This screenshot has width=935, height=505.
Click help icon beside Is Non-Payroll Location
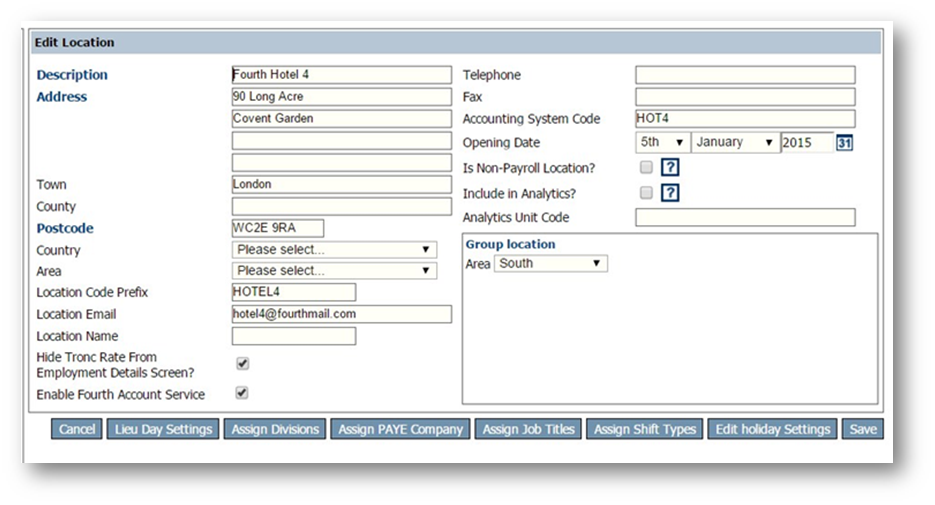point(671,168)
